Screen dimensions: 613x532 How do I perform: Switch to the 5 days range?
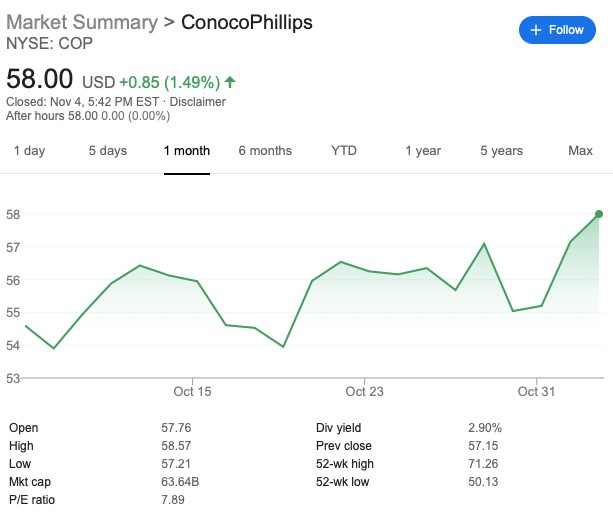[x=107, y=151]
